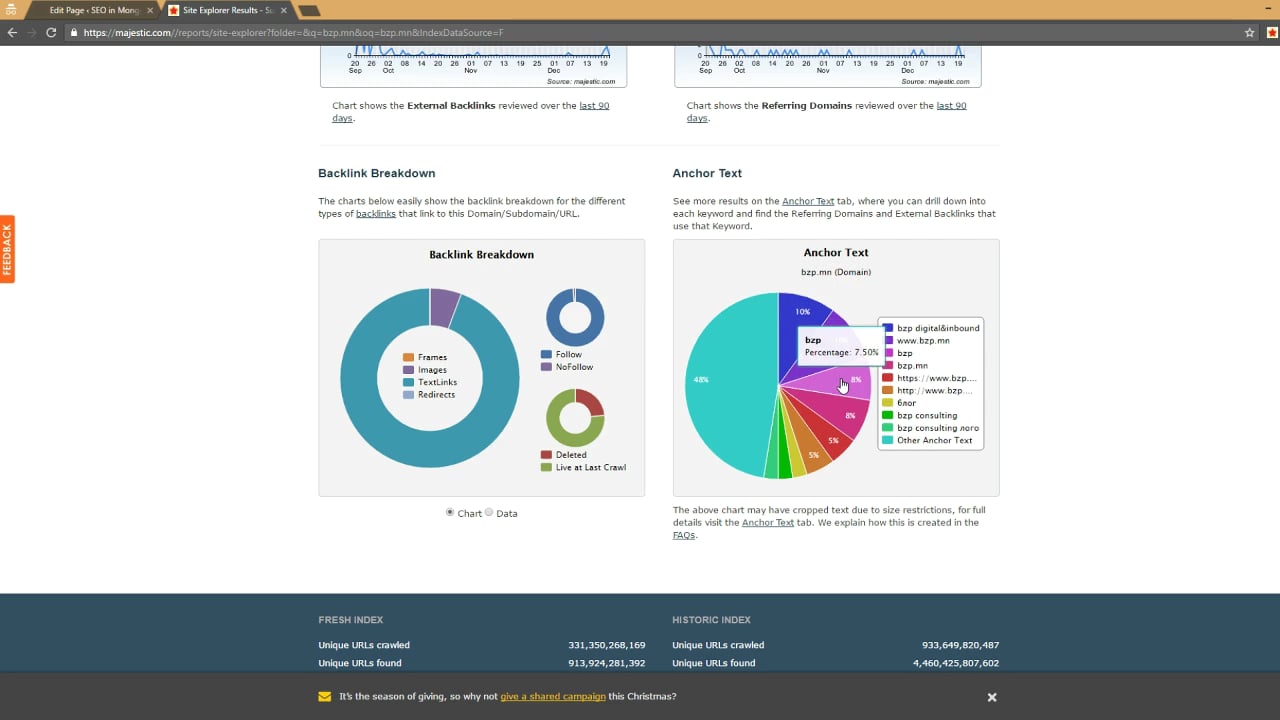Click the envelope icon in the Christmas banner
The height and width of the screenshot is (720, 1280).
coord(325,696)
